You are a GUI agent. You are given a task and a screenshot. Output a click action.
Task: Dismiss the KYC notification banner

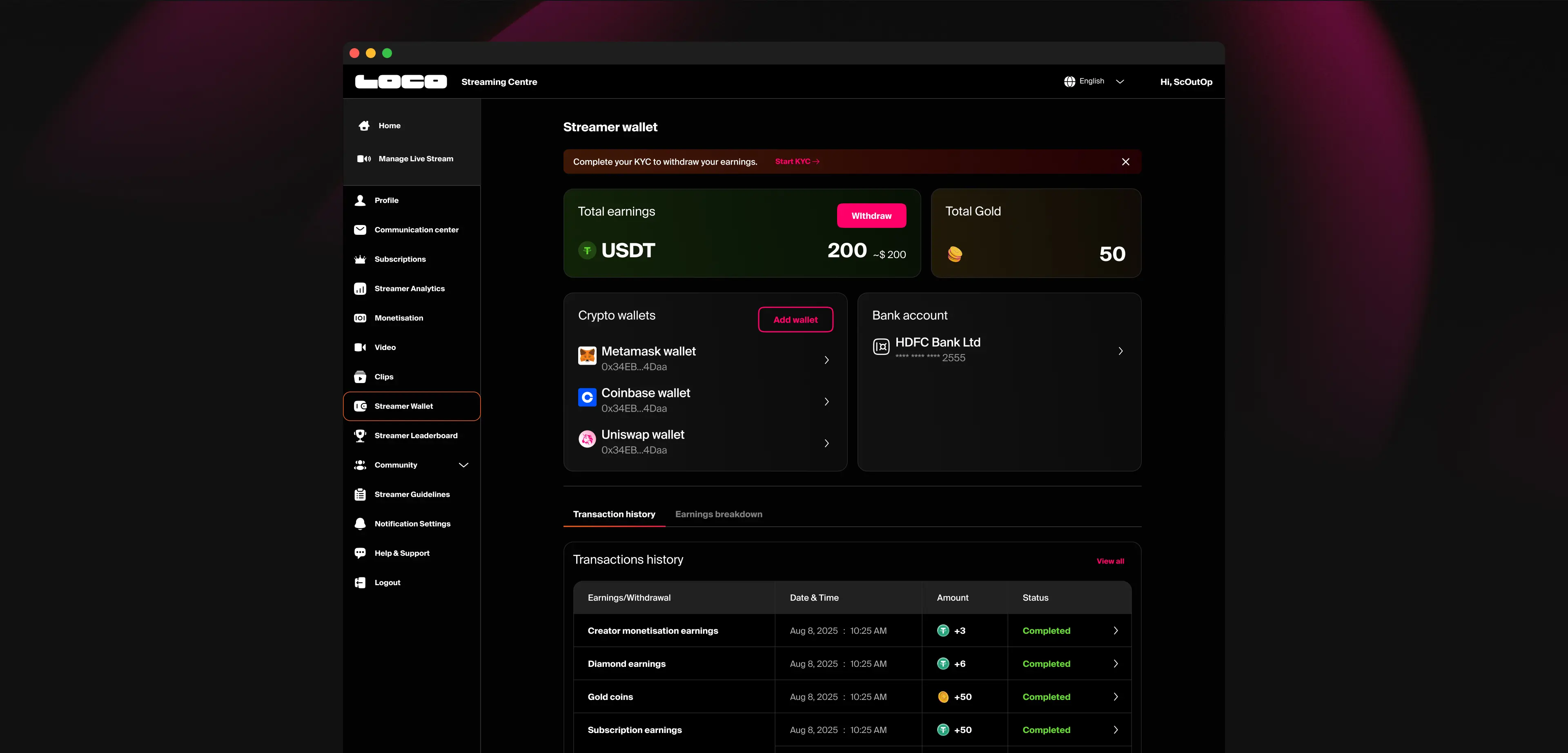[1125, 161]
